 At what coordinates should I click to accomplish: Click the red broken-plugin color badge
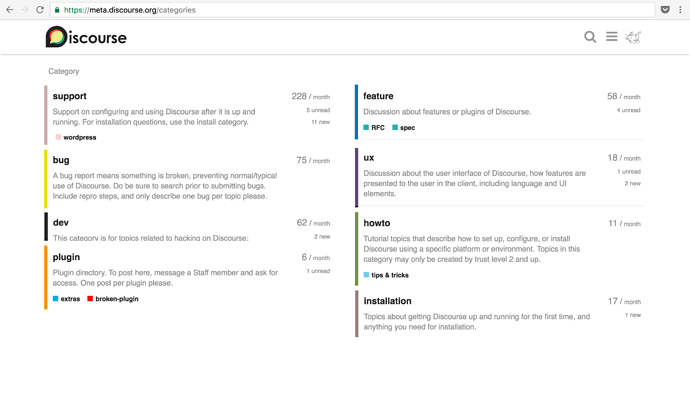[x=90, y=298]
